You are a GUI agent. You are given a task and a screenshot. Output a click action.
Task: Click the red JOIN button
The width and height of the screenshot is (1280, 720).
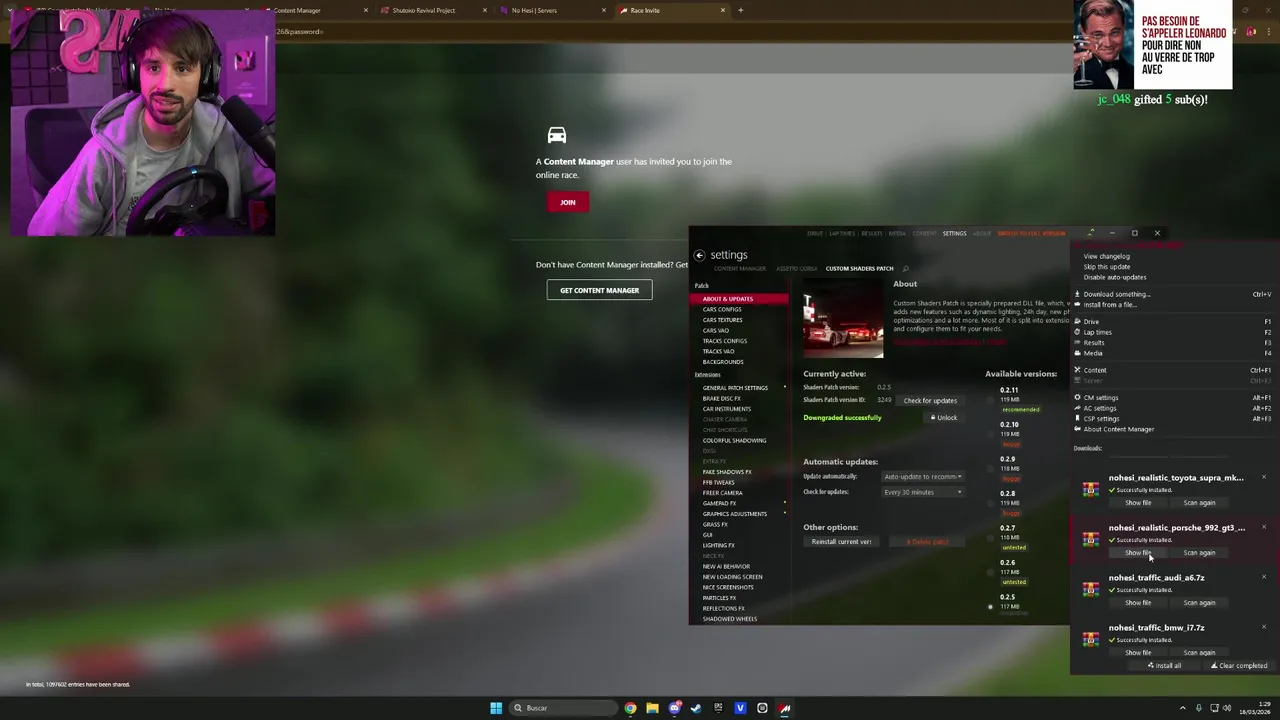pos(568,202)
